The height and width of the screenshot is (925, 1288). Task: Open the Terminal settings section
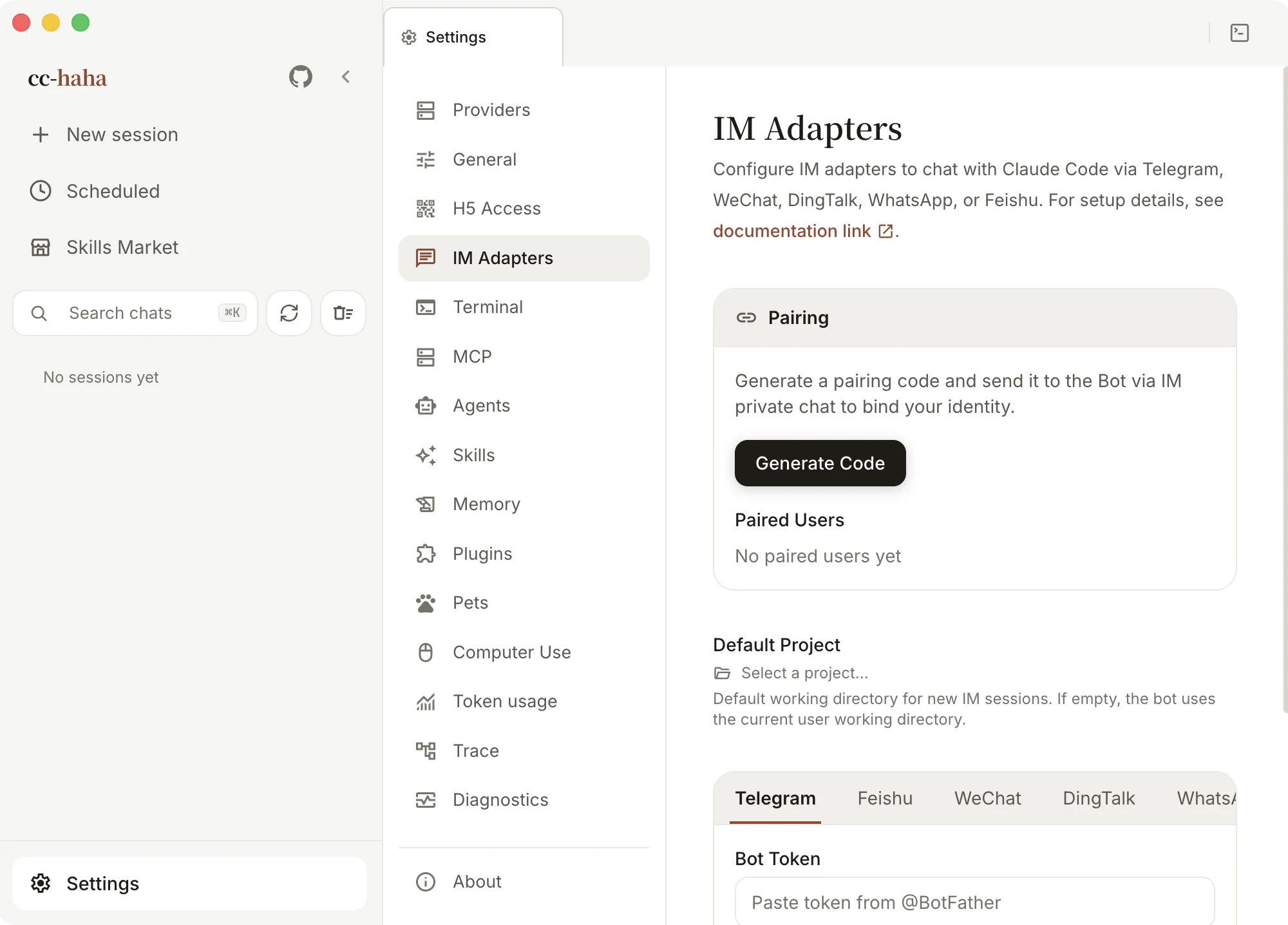[524, 307]
